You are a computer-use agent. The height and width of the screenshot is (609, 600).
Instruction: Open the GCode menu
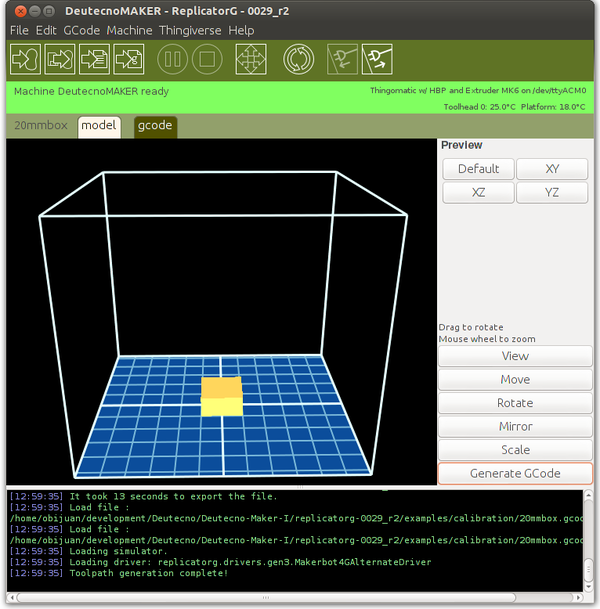tap(81, 30)
